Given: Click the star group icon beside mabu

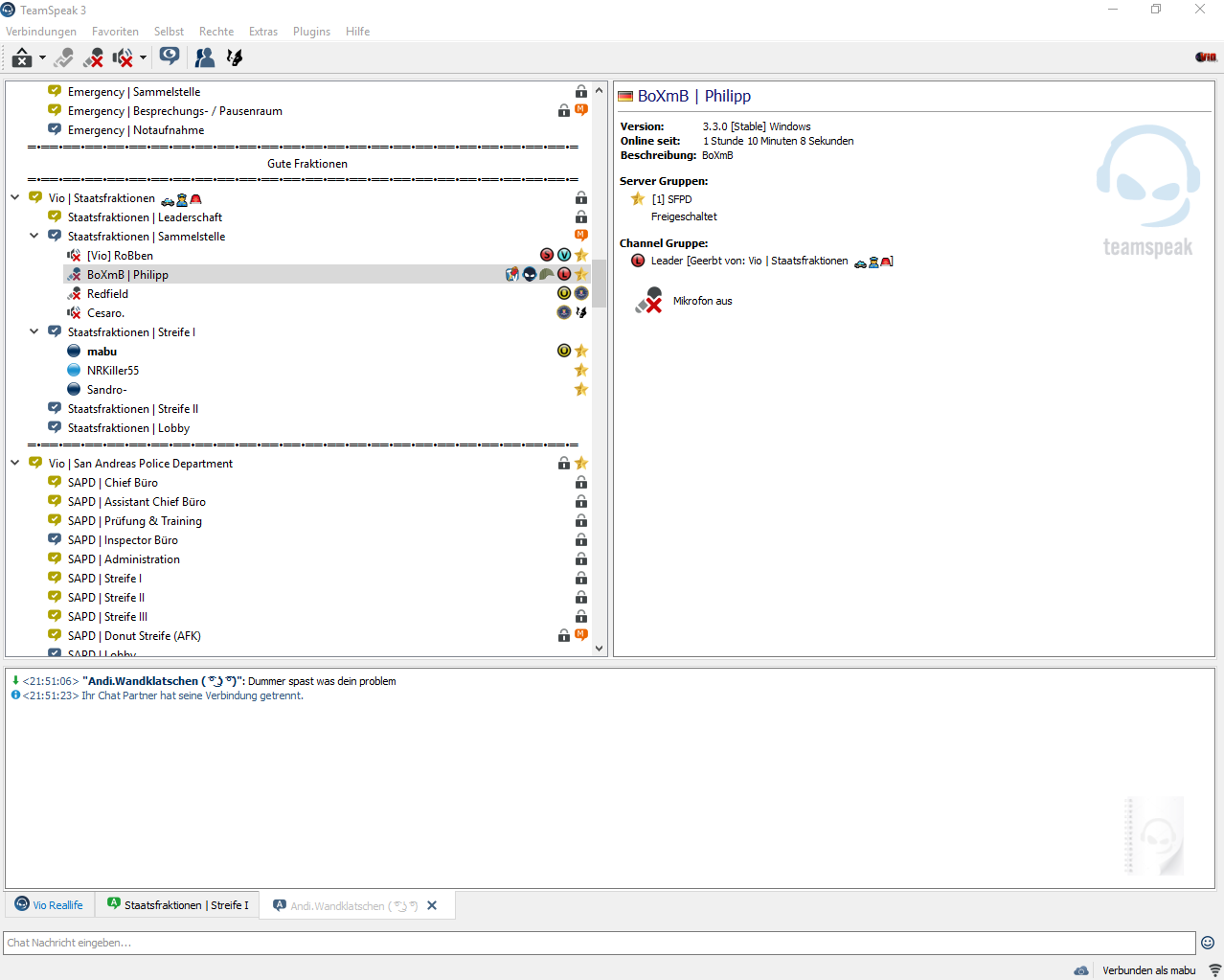Looking at the screenshot, I should (x=581, y=352).
